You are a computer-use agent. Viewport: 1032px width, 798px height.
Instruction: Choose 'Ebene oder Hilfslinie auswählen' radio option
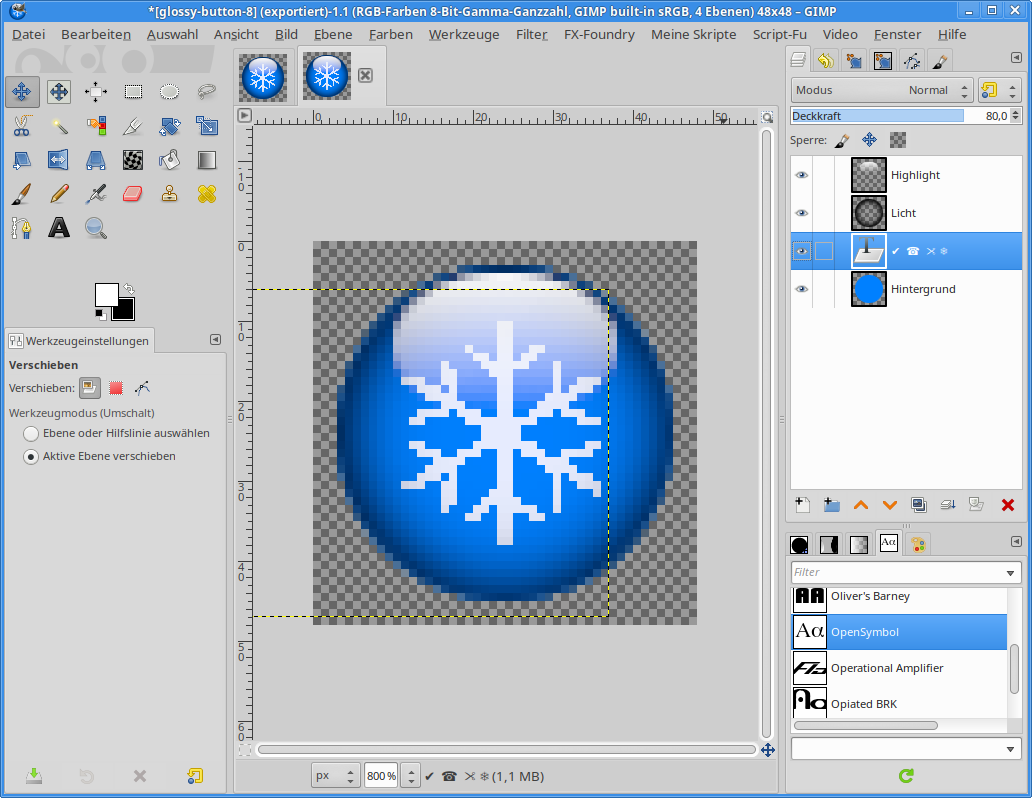[x=32, y=434]
